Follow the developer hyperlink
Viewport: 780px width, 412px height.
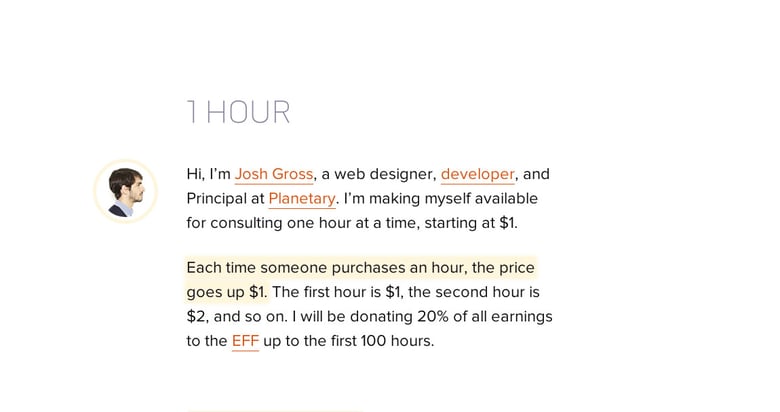coord(477,174)
